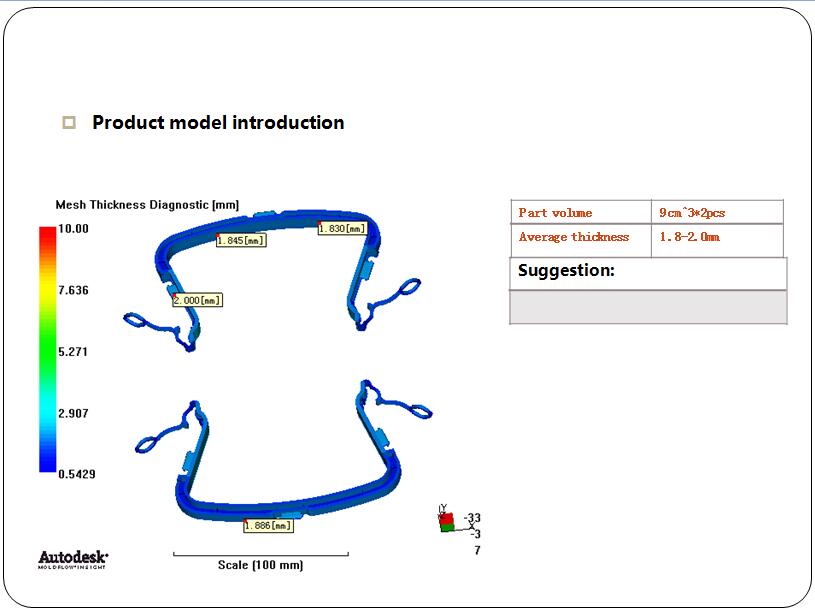Viewport: 815px width, 613px height.
Task: Select the Product model introduction heading
Action: click(218, 123)
